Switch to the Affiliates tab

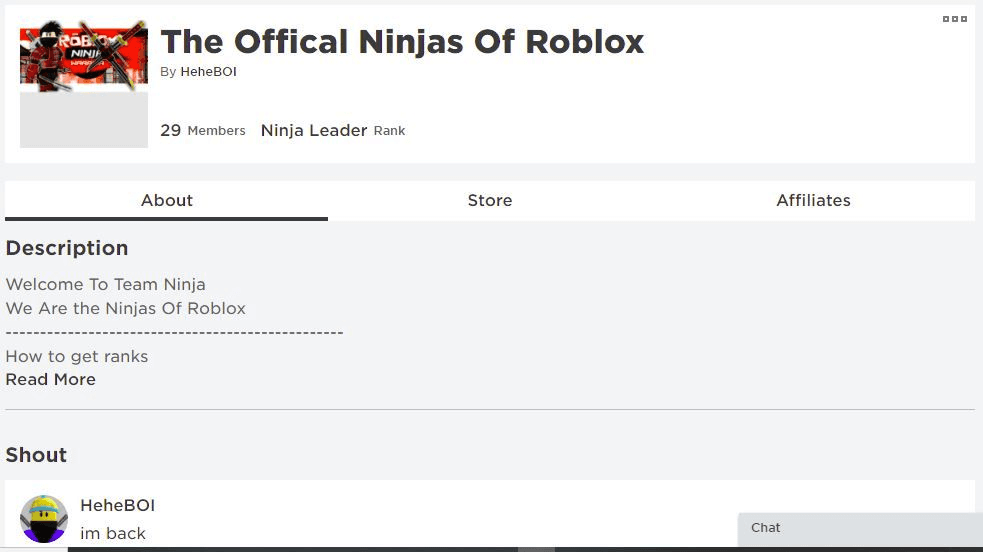[813, 200]
